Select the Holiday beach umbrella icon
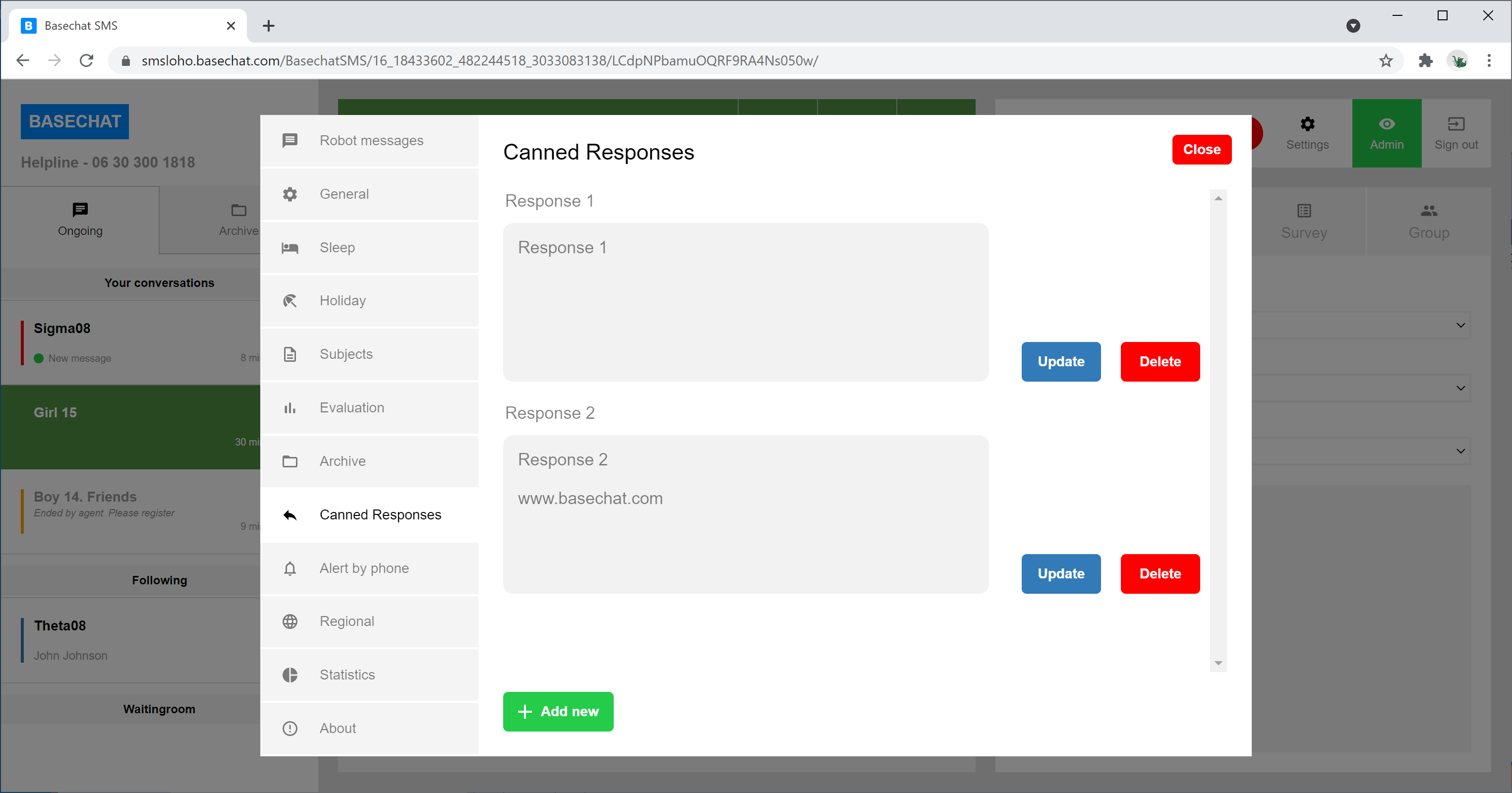This screenshot has height=793, width=1512. pos(290,300)
